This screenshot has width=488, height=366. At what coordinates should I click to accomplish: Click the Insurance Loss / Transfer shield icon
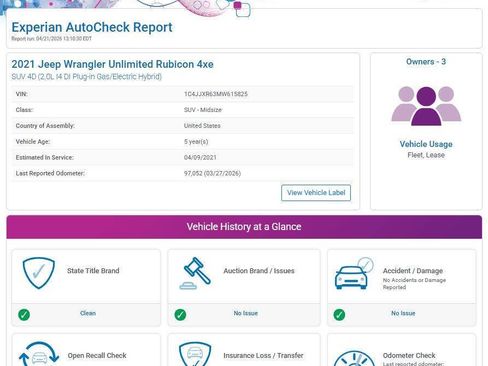tap(195, 354)
